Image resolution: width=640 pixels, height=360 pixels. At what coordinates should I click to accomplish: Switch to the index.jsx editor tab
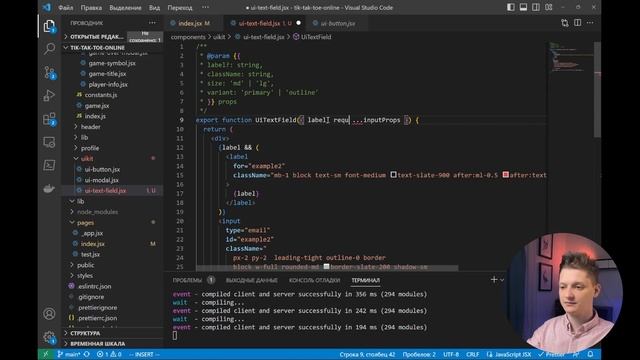click(194, 23)
